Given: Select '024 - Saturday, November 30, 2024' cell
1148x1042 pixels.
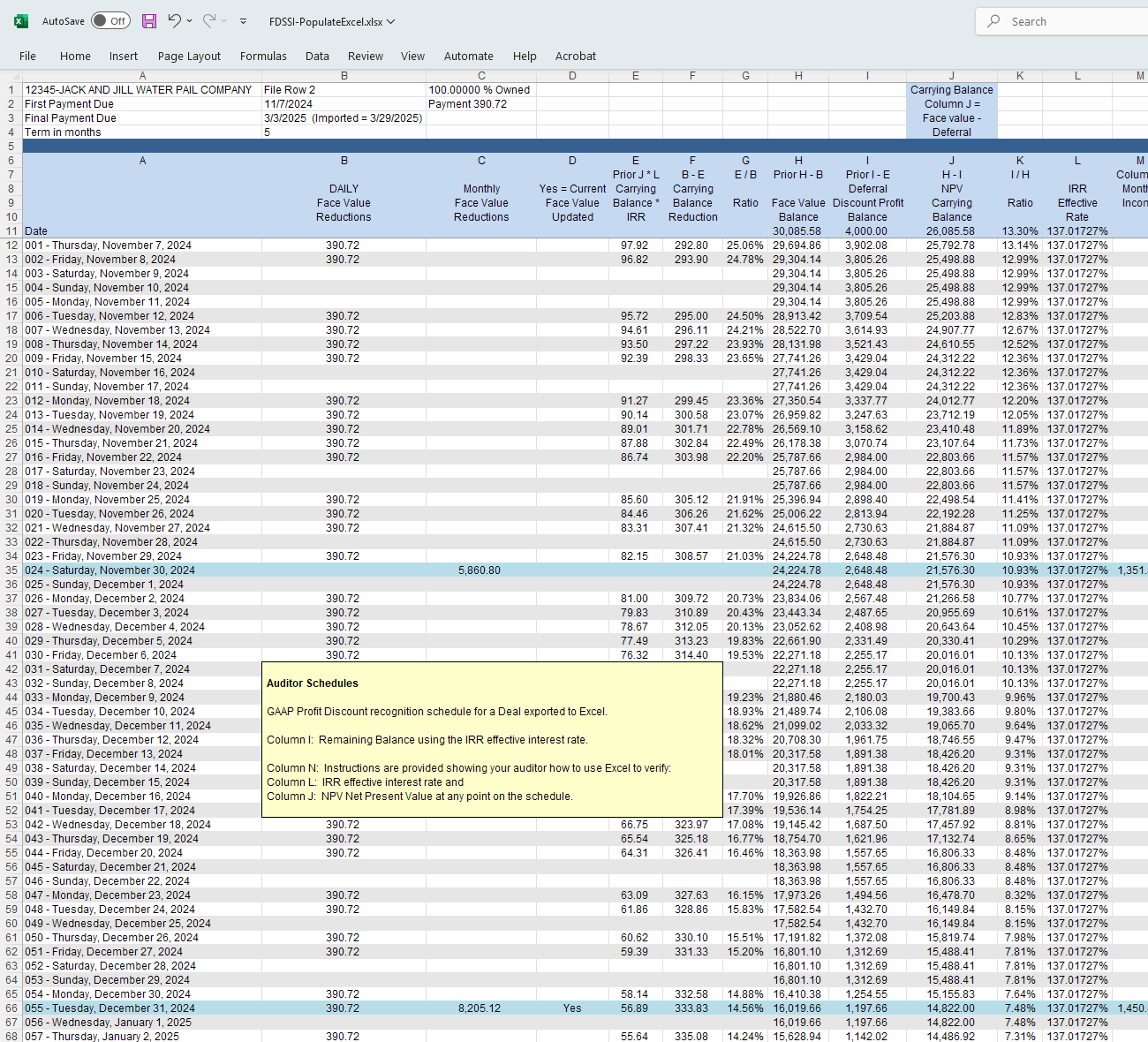Looking at the screenshot, I should (142, 570).
